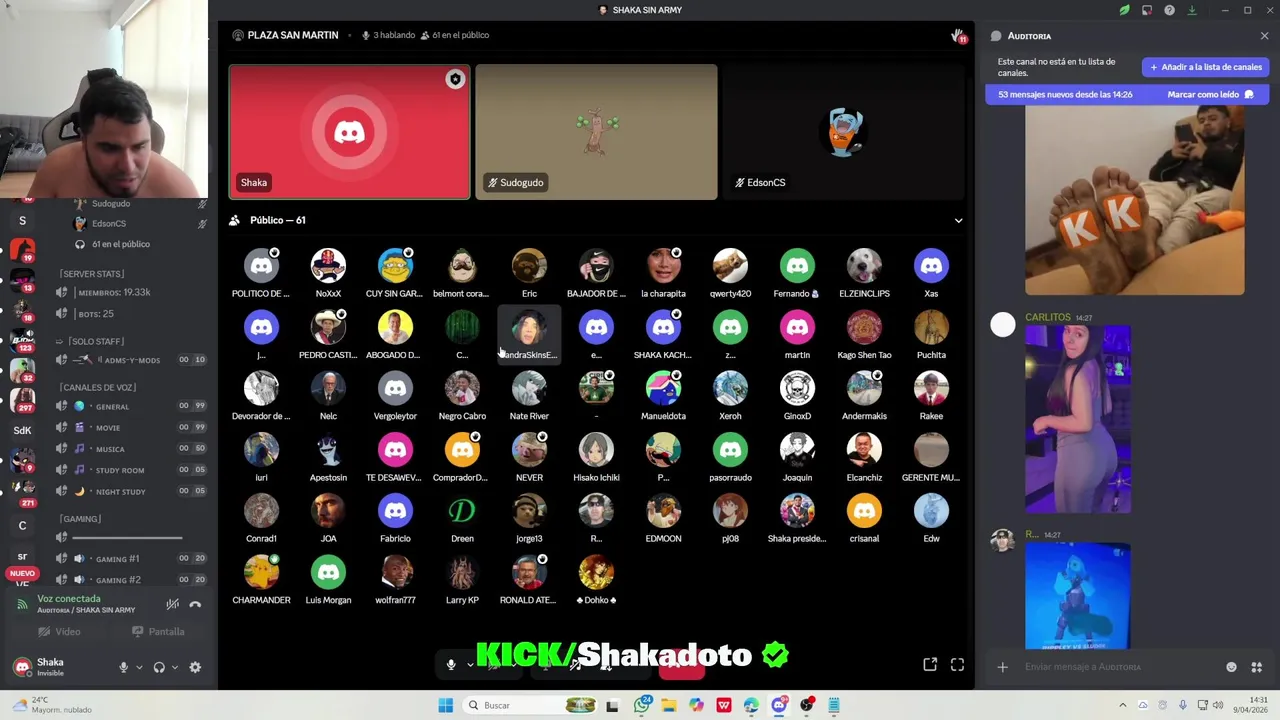Open emoji picker in chat input
Viewport: 1280px width, 720px height.
(x=1231, y=667)
